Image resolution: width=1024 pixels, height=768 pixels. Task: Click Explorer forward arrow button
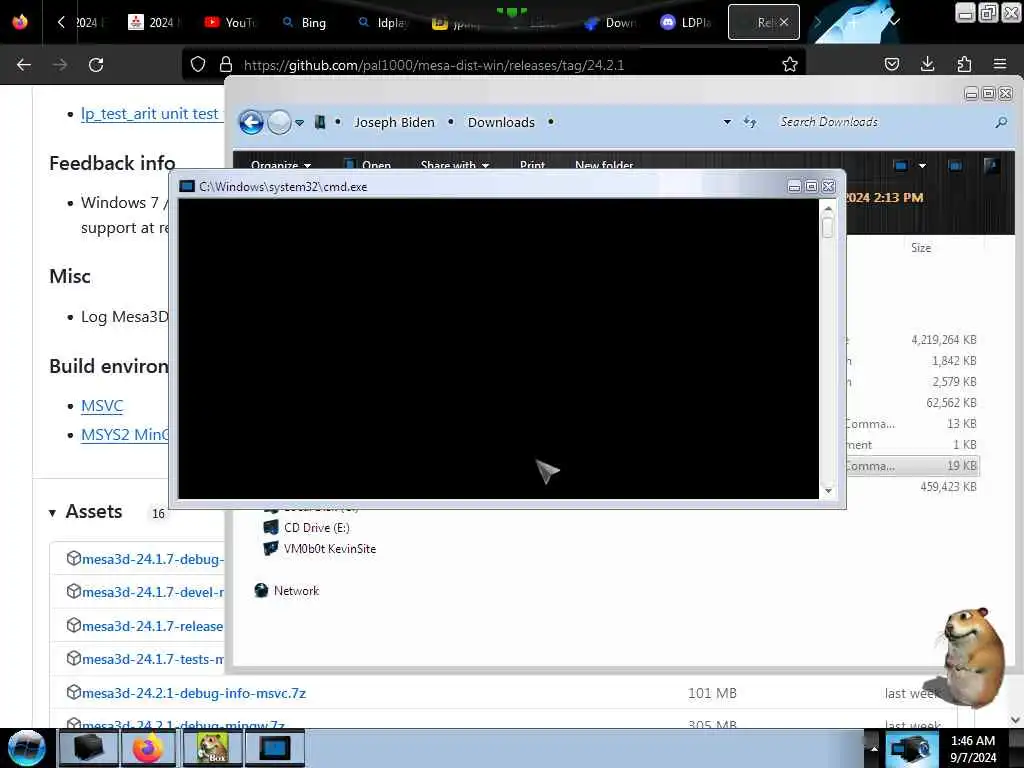click(280, 122)
